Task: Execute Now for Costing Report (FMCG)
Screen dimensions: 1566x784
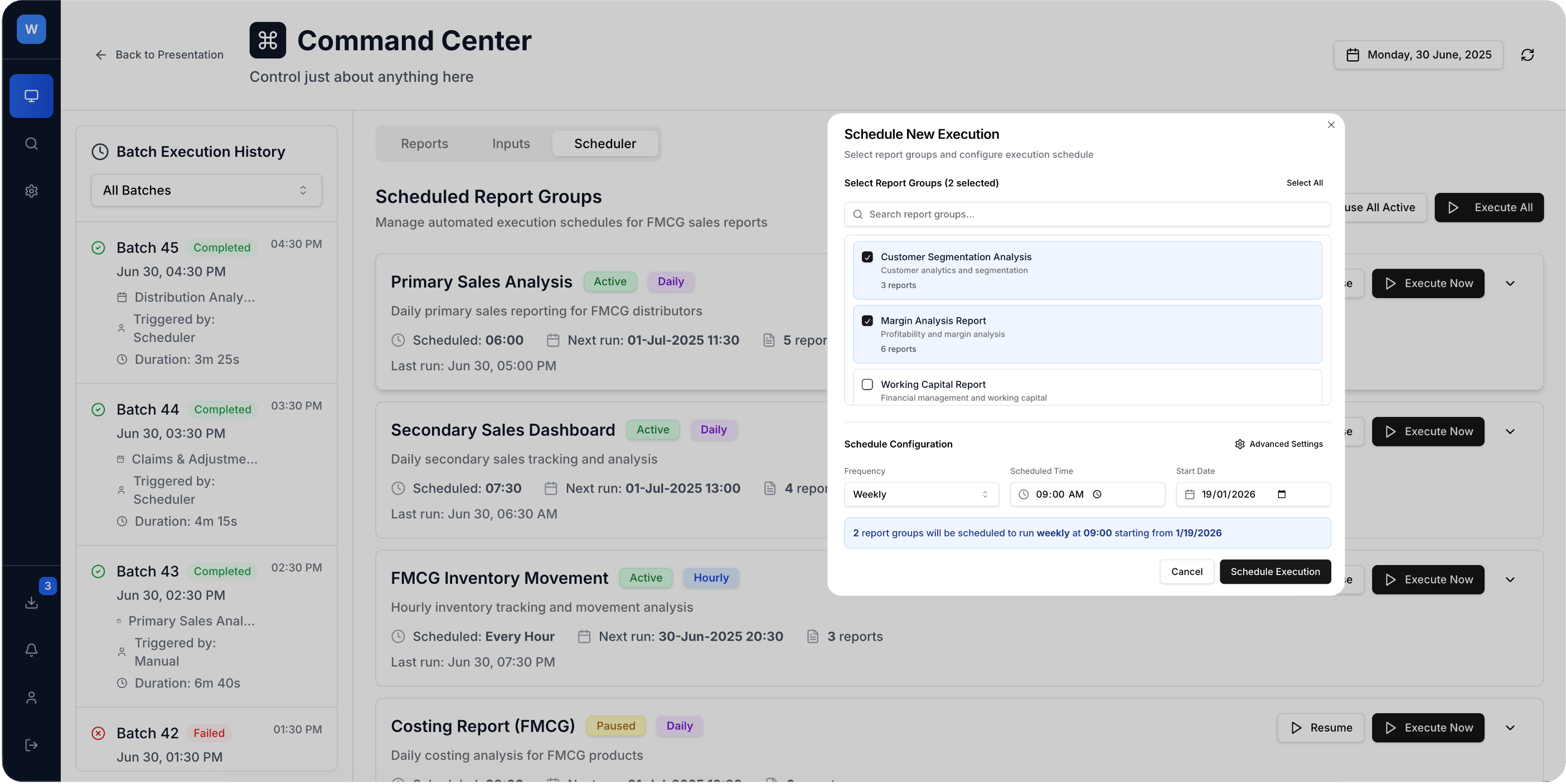Action: click(x=1428, y=728)
